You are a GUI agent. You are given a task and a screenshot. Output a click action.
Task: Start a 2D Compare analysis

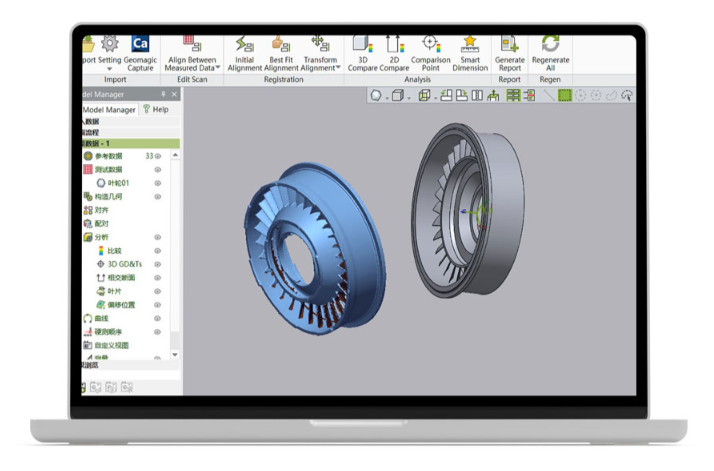(x=394, y=54)
